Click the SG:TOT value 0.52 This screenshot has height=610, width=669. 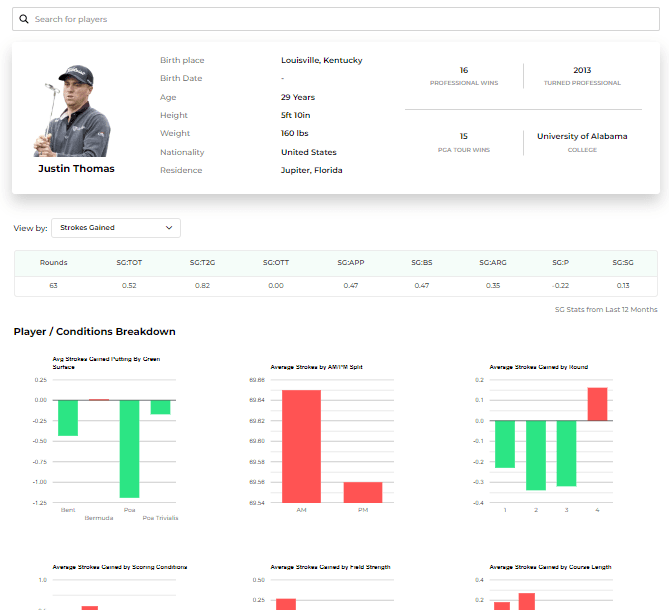129,285
